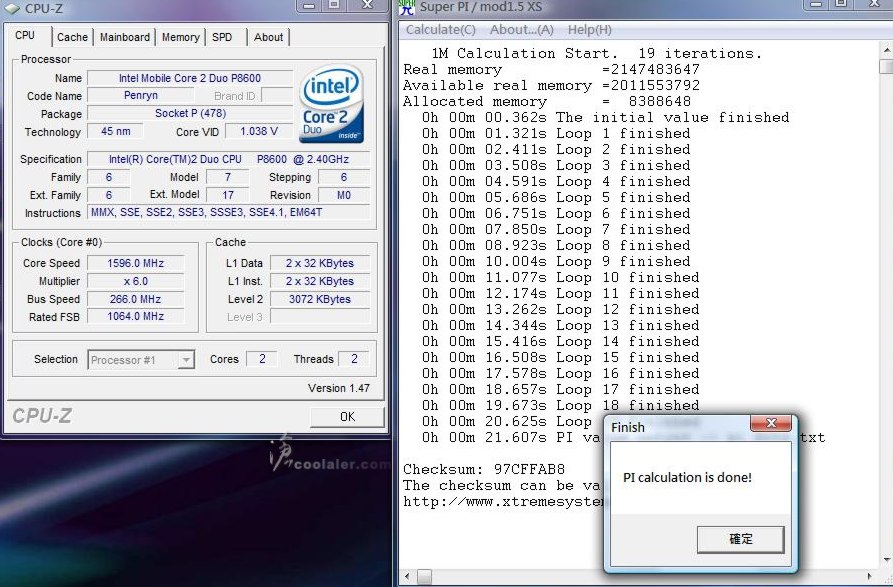893x587 pixels.
Task: Open the About tab in CPU-Z
Action: [x=268, y=37]
